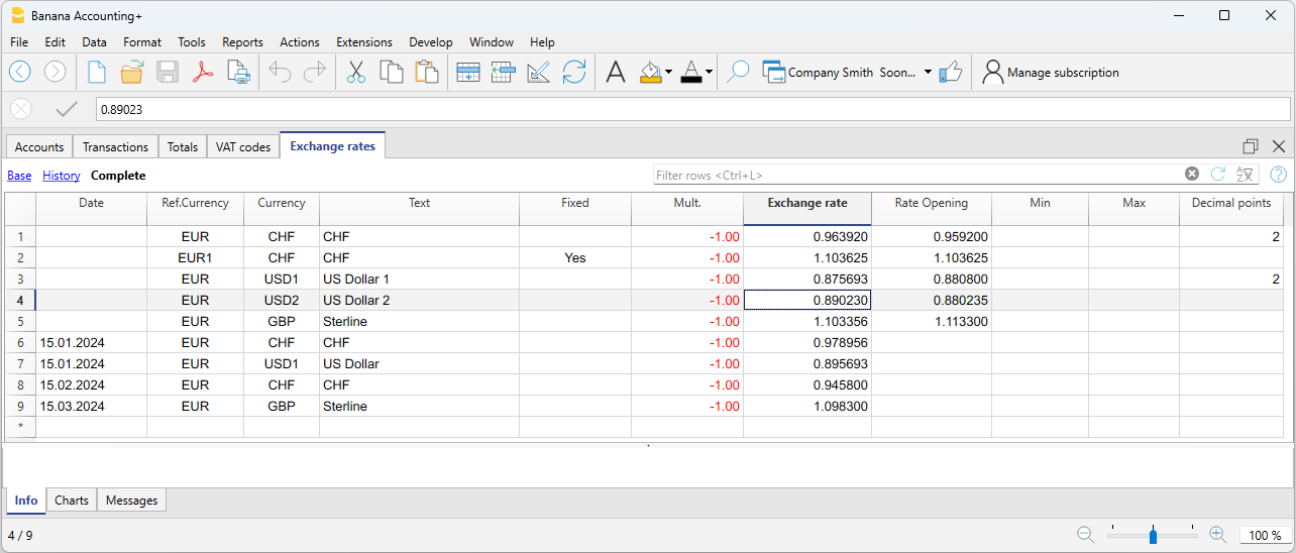Click the Check accounting triangle-ruler icon
Viewport: 1296px width, 553px height.
pos(538,72)
